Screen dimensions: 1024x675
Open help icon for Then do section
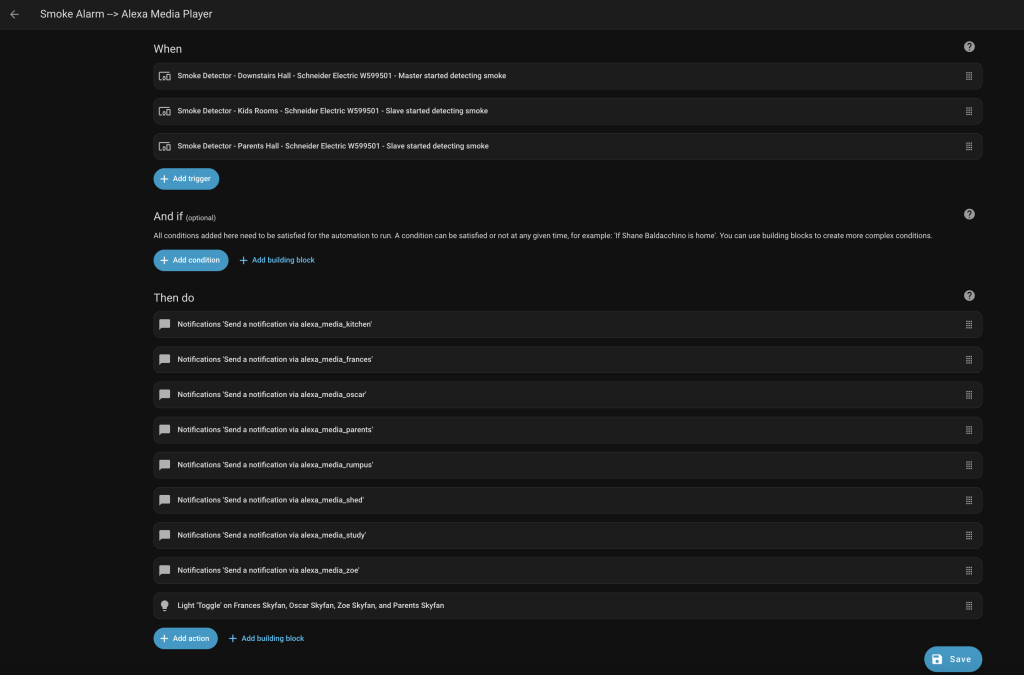[x=968, y=296]
